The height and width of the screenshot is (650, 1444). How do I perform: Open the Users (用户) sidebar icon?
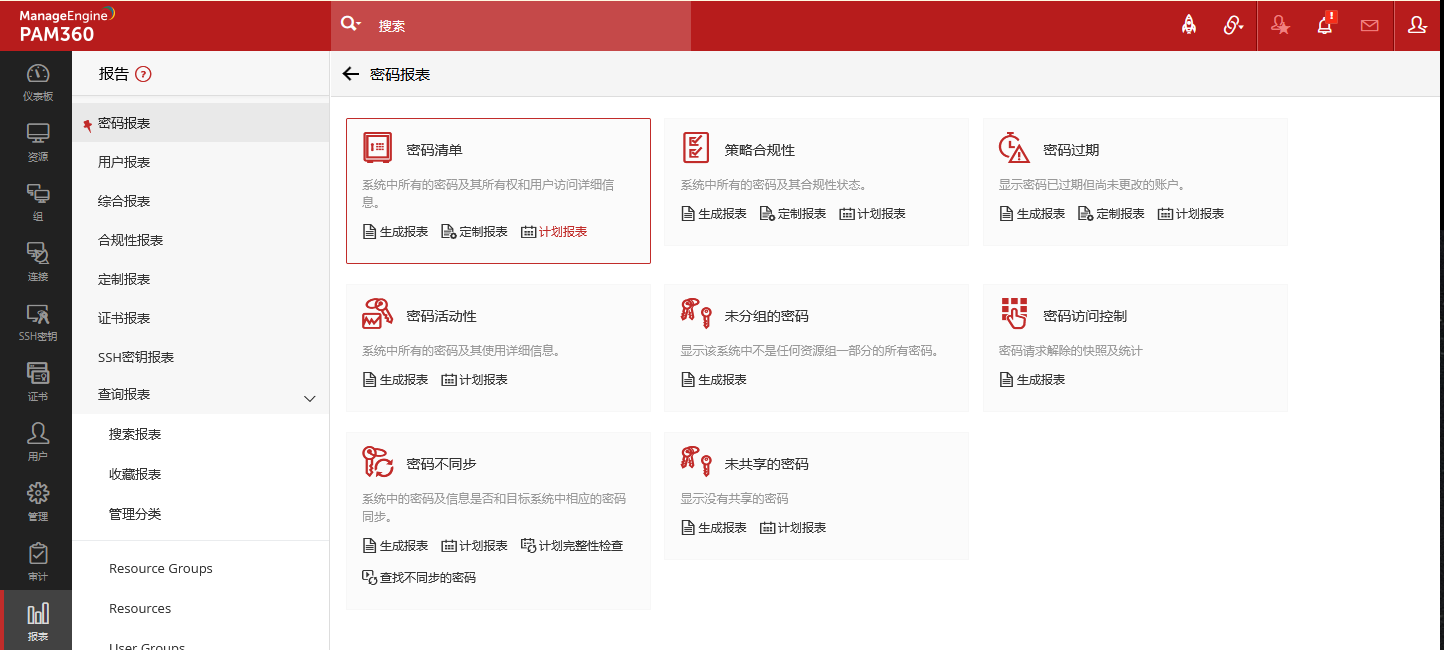(37, 442)
